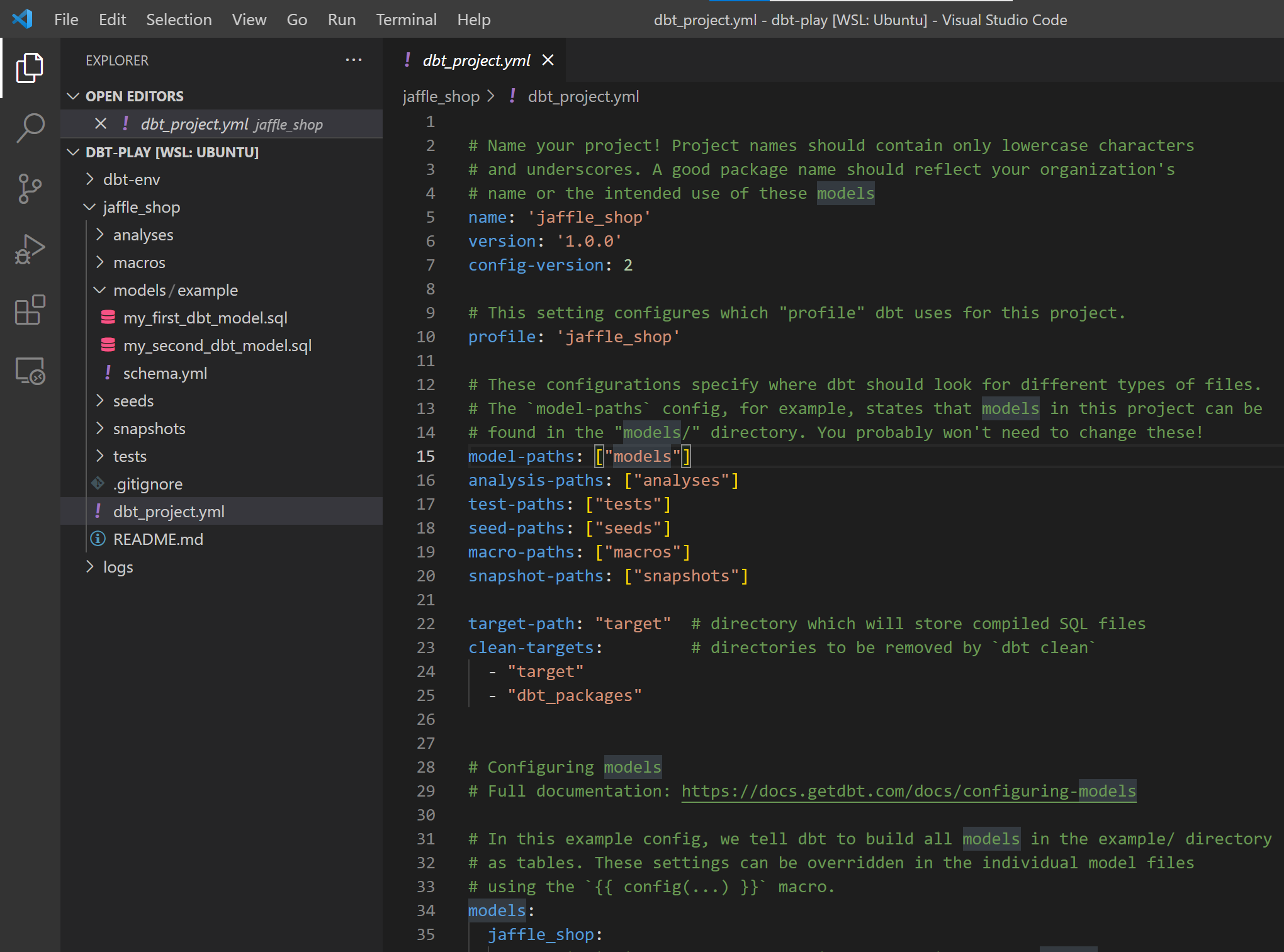Open the Selection menu
1284x952 pixels.
(179, 20)
